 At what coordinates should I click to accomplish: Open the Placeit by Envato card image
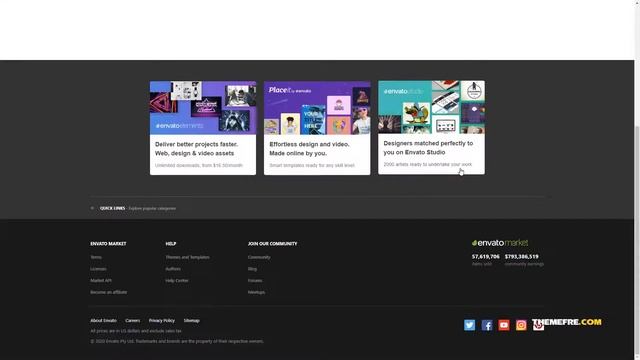click(317, 108)
